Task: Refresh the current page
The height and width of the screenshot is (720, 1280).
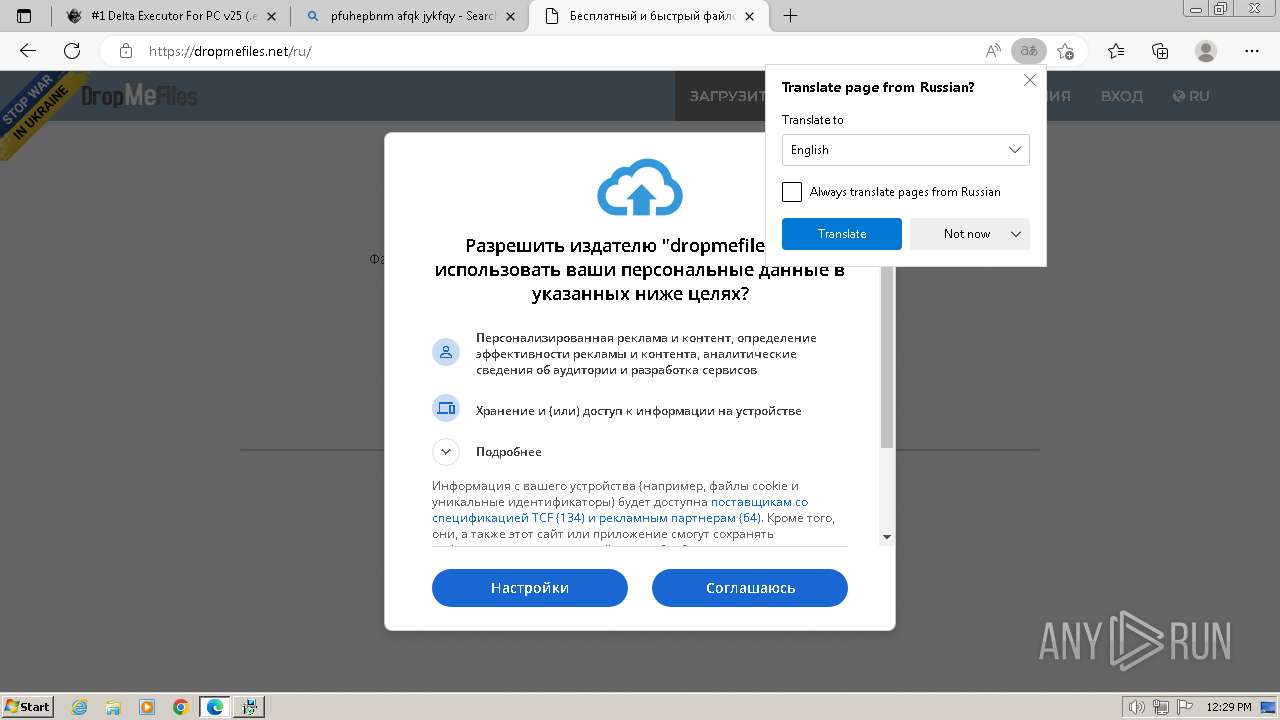Action: tap(72, 51)
